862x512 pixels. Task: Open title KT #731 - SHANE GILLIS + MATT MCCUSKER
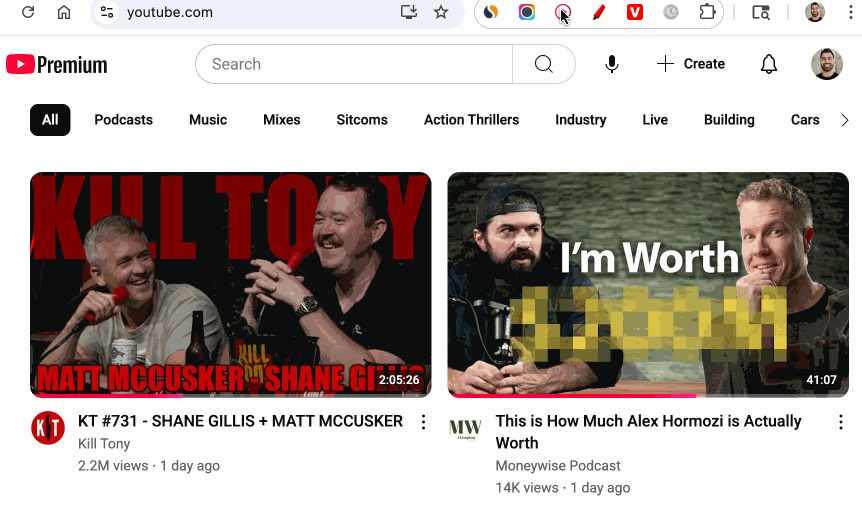[240, 421]
